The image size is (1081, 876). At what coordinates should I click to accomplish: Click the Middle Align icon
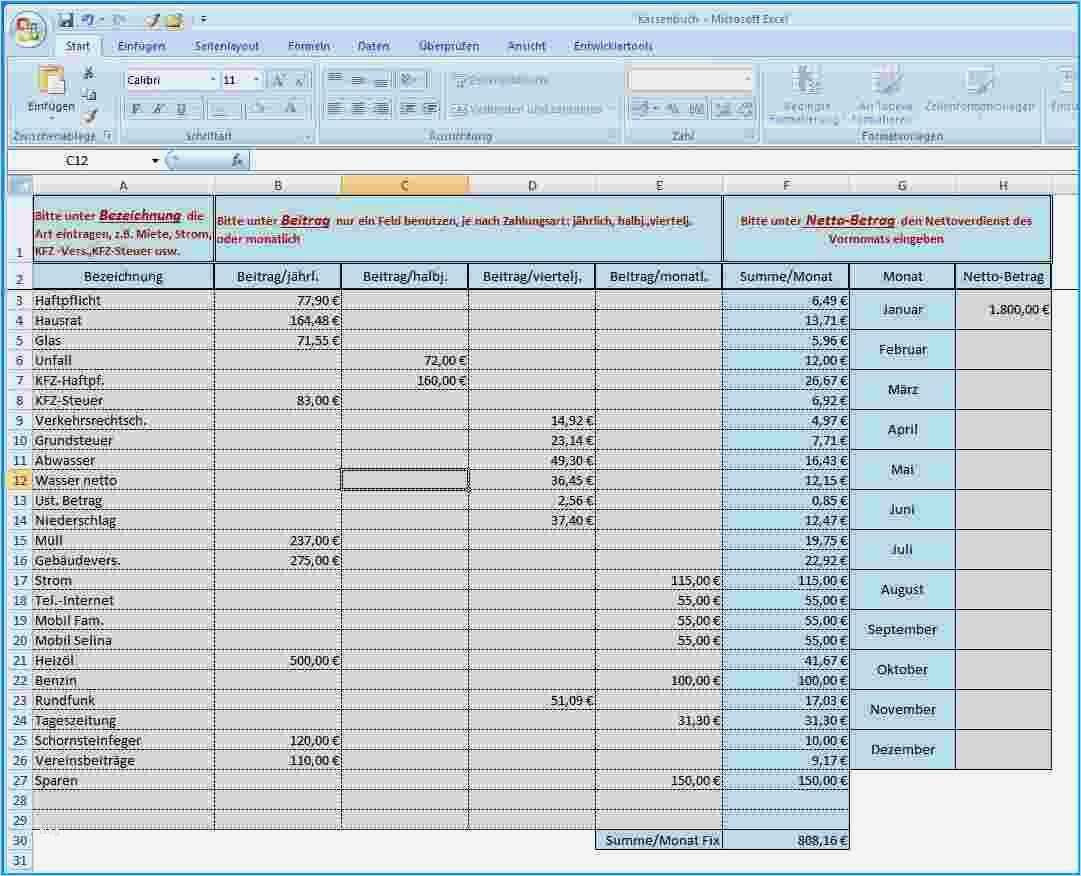[358, 80]
